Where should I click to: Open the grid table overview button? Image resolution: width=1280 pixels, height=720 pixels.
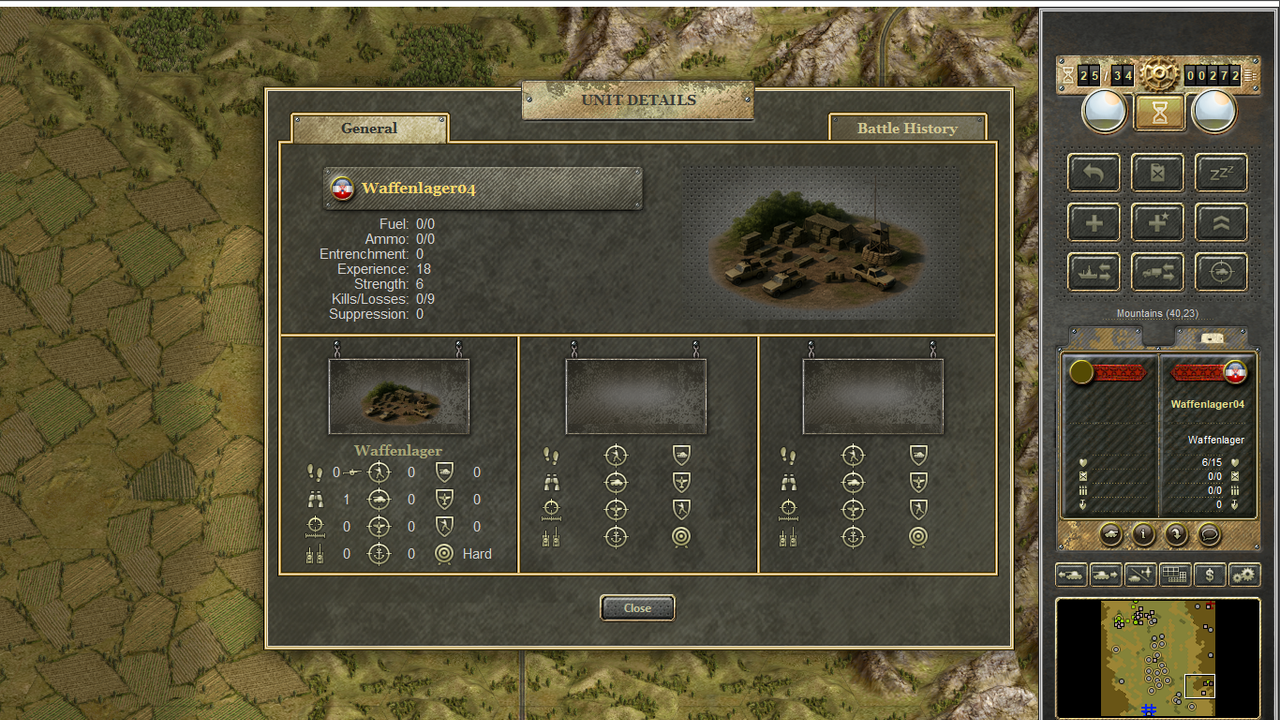(1175, 575)
